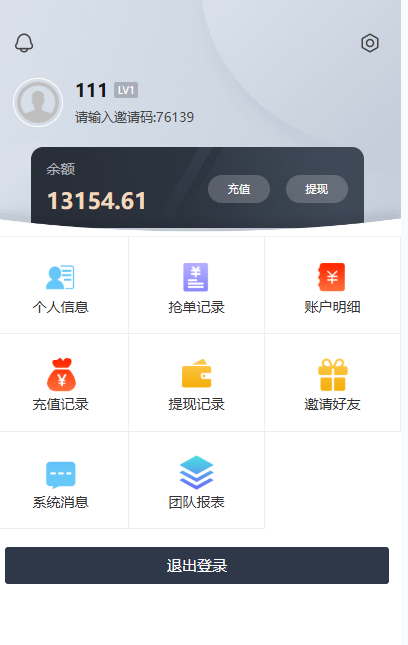
Task: Click the invitation code text 76139
Action: tap(175, 117)
